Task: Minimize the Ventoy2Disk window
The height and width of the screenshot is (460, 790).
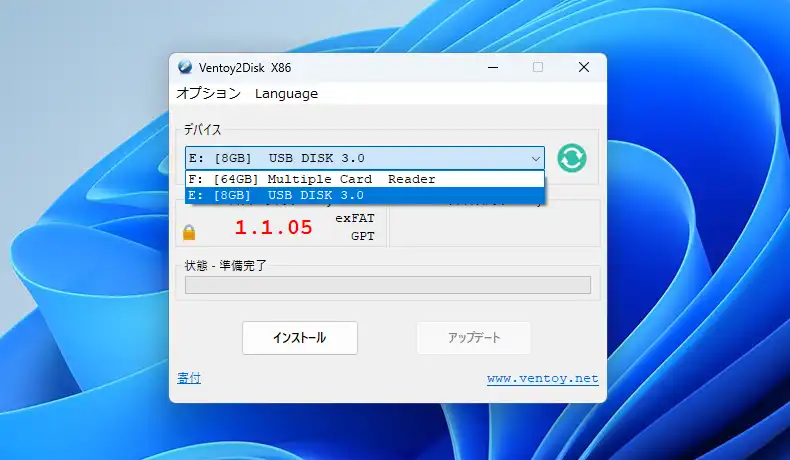Action: point(492,67)
